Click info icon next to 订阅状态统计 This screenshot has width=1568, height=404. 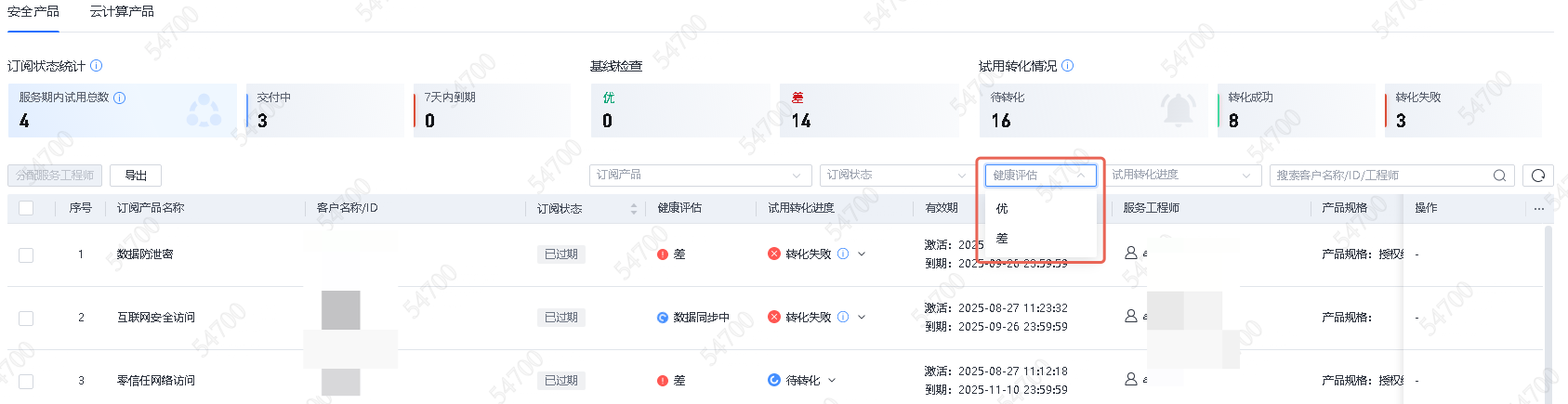click(x=97, y=66)
